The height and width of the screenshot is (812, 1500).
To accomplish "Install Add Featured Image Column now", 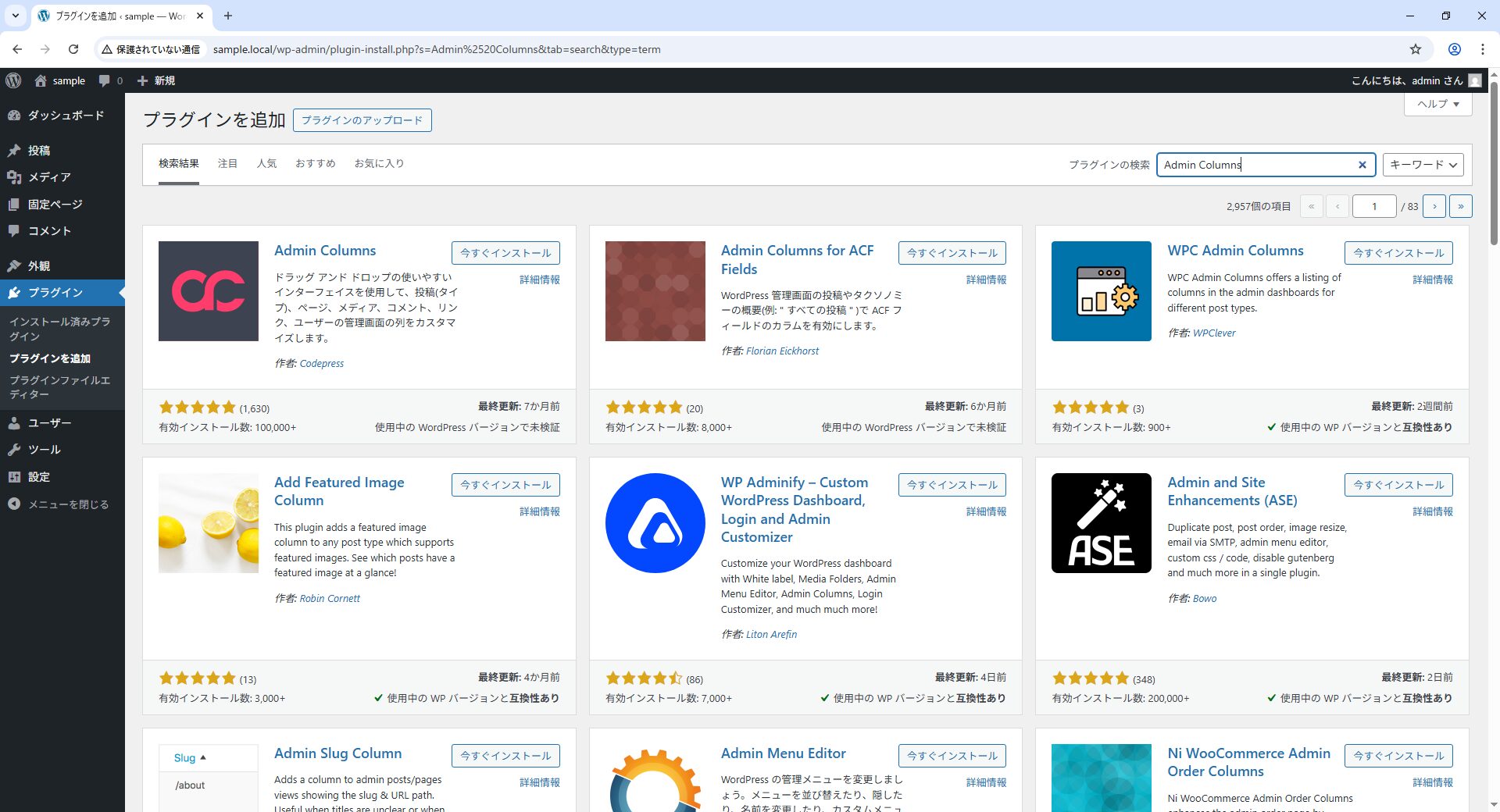I will tap(505, 485).
